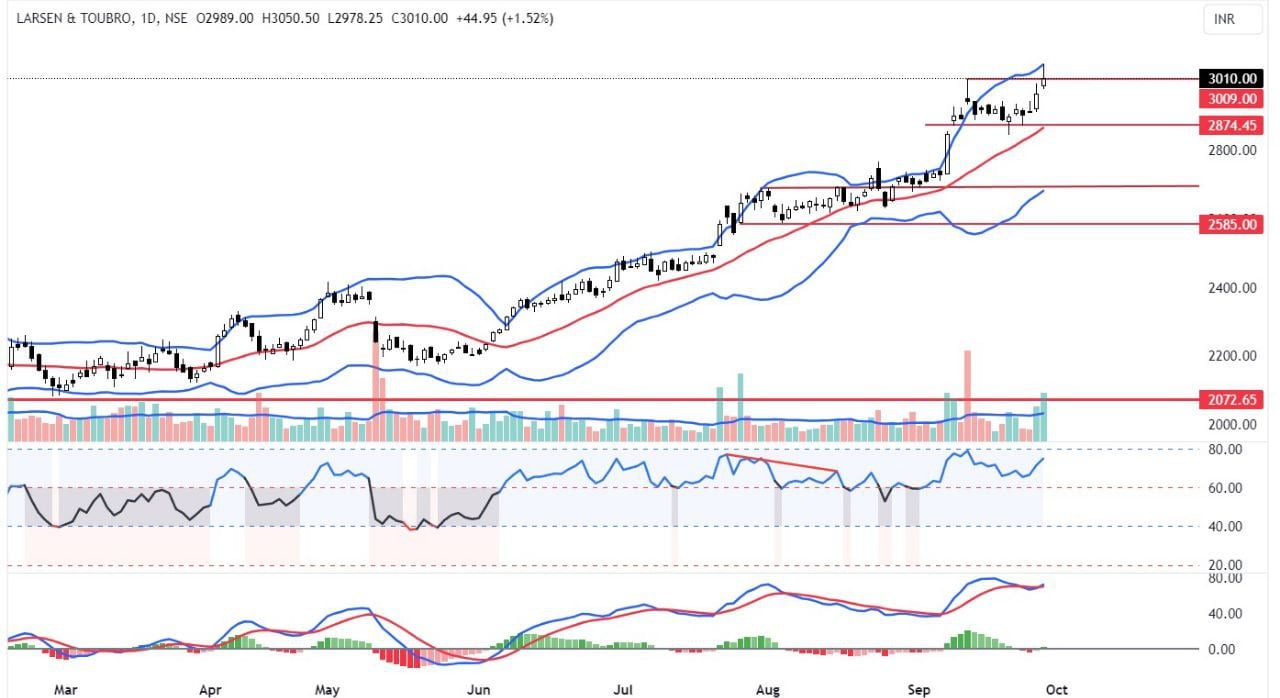This screenshot has height=698, width=1280.
Task: Click the Mar label on time axis
Action: point(65,689)
